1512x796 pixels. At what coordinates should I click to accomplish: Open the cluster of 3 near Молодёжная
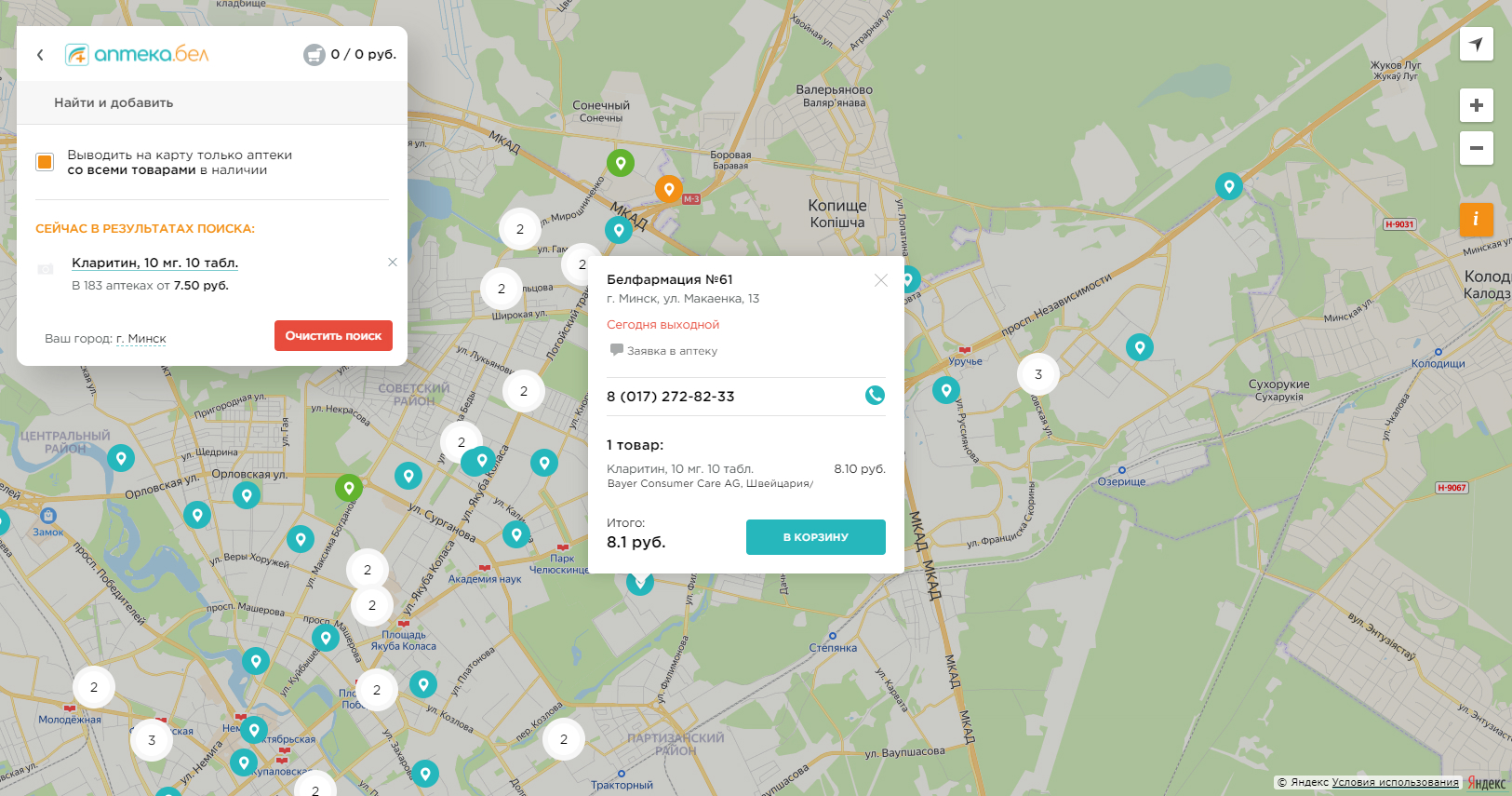click(152, 740)
